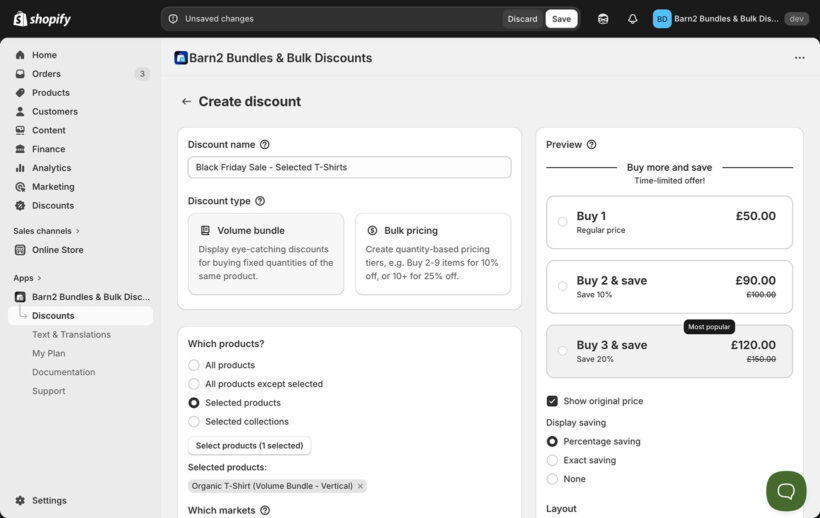The height and width of the screenshot is (518, 820).
Task: Select the Buy 1 preview radio
Action: click(x=563, y=222)
